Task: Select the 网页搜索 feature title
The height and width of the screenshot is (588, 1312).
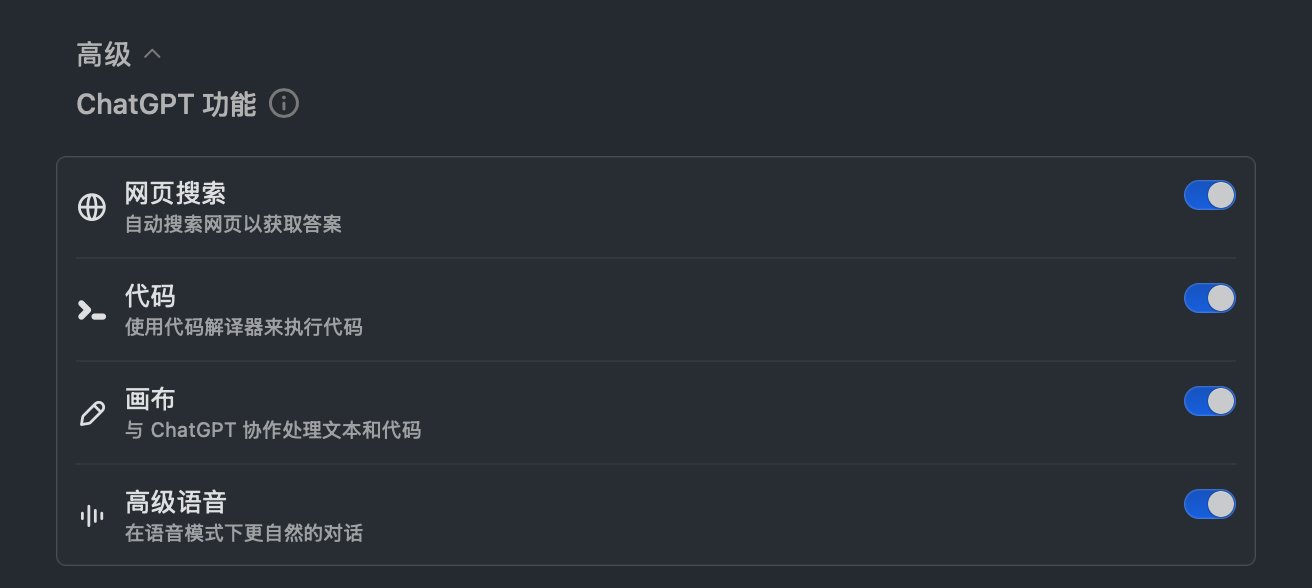Action: click(175, 193)
